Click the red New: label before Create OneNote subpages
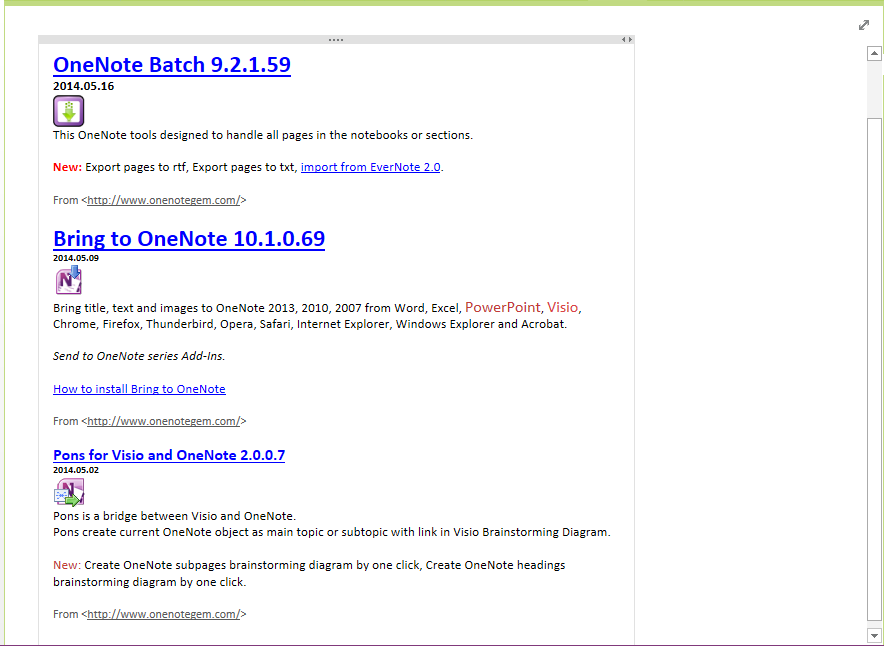Viewport: 884px width, 646px height. point(67,565)
